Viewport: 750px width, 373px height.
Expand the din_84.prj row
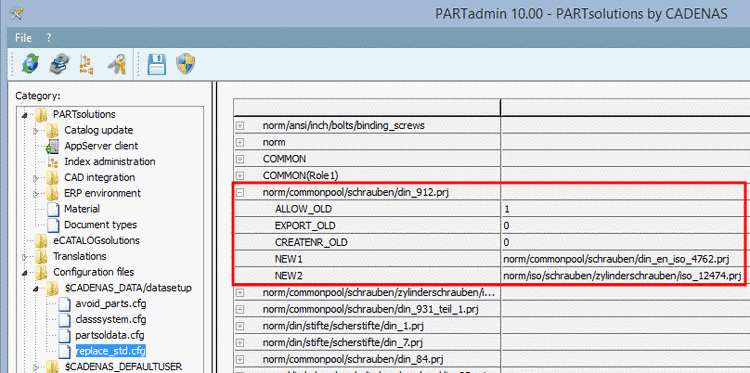pyautogui.click(x=241, y=359)
